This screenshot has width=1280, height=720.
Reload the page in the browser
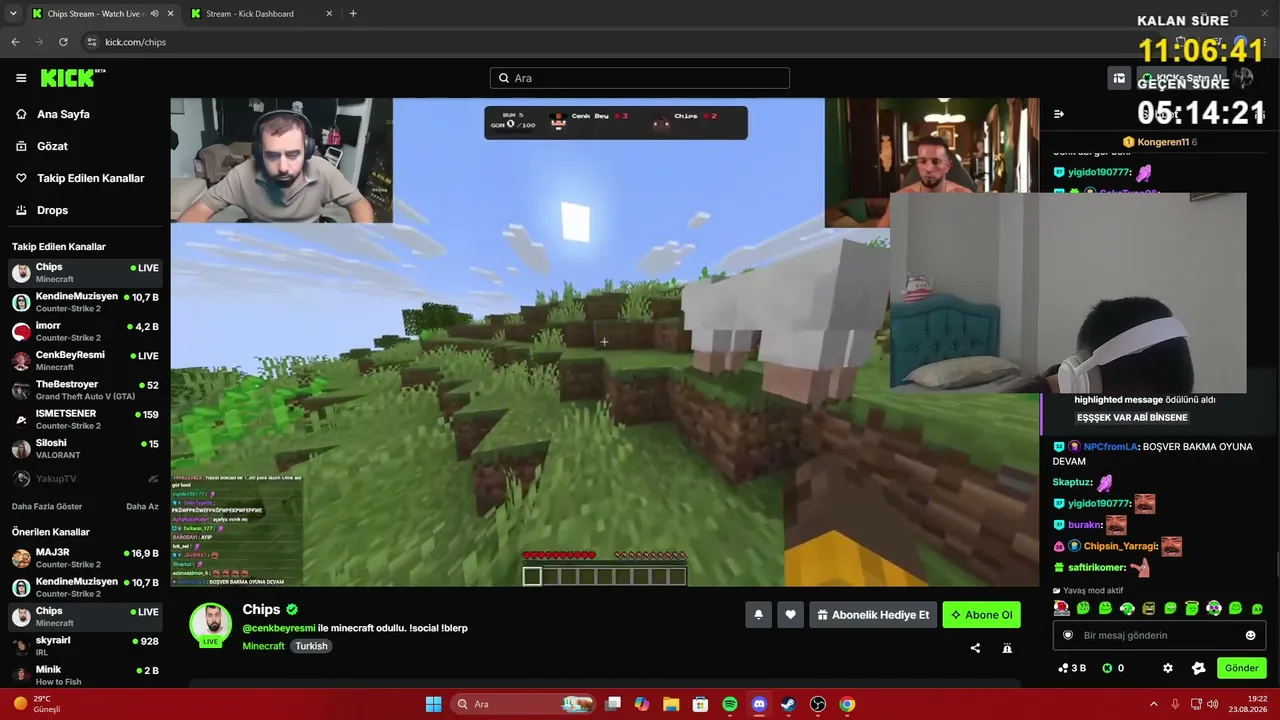tap(63, 42)
